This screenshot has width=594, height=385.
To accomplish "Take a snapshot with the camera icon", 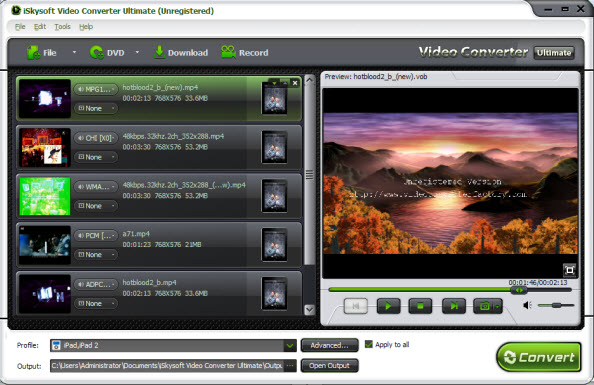I will (x=485, y=306).
